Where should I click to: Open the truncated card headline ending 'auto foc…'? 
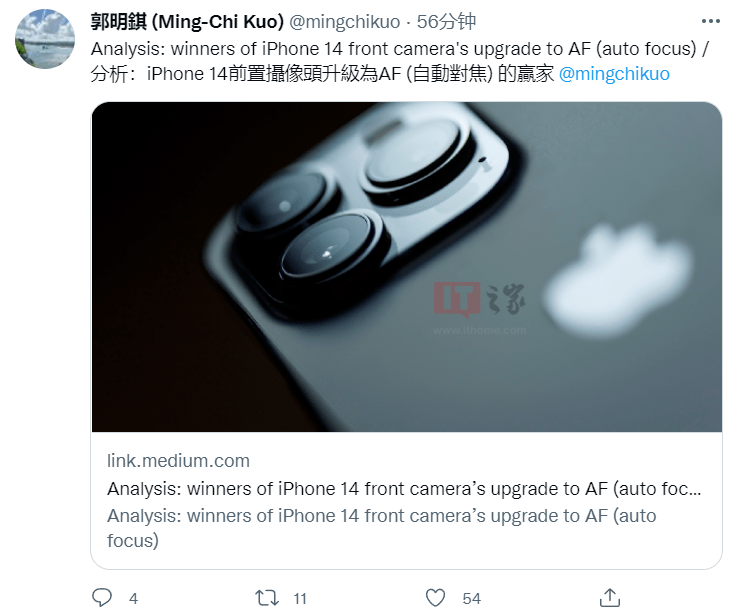(404, 489)
